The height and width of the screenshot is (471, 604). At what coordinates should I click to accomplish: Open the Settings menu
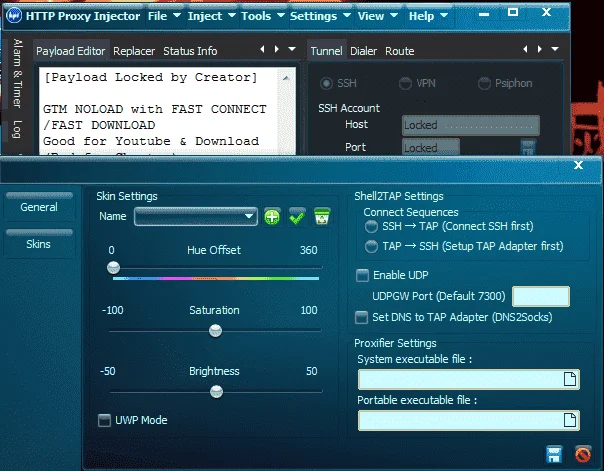pyautogui.click(x=320, y=16)
